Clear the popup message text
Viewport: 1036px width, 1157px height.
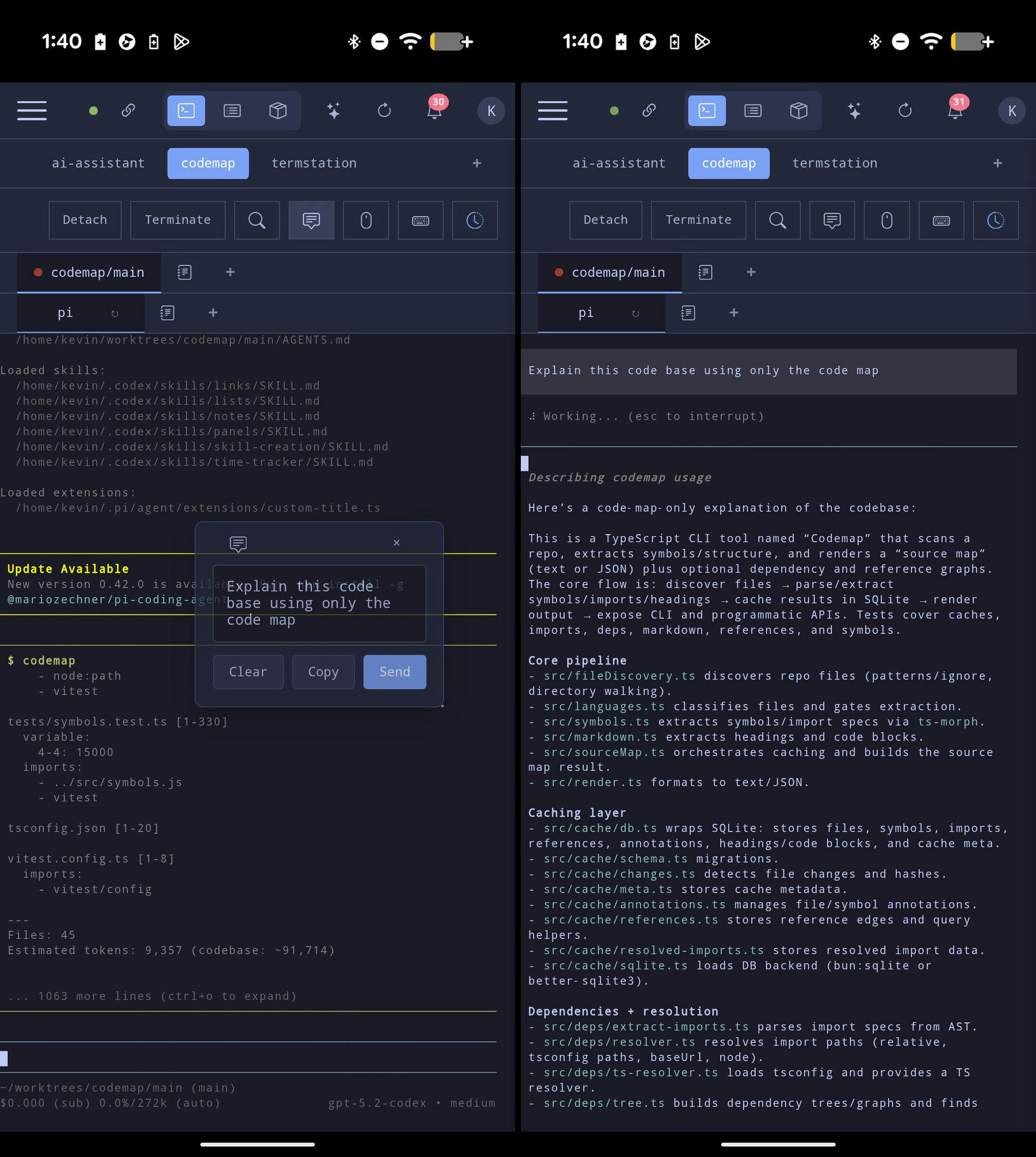pos(247,672)
